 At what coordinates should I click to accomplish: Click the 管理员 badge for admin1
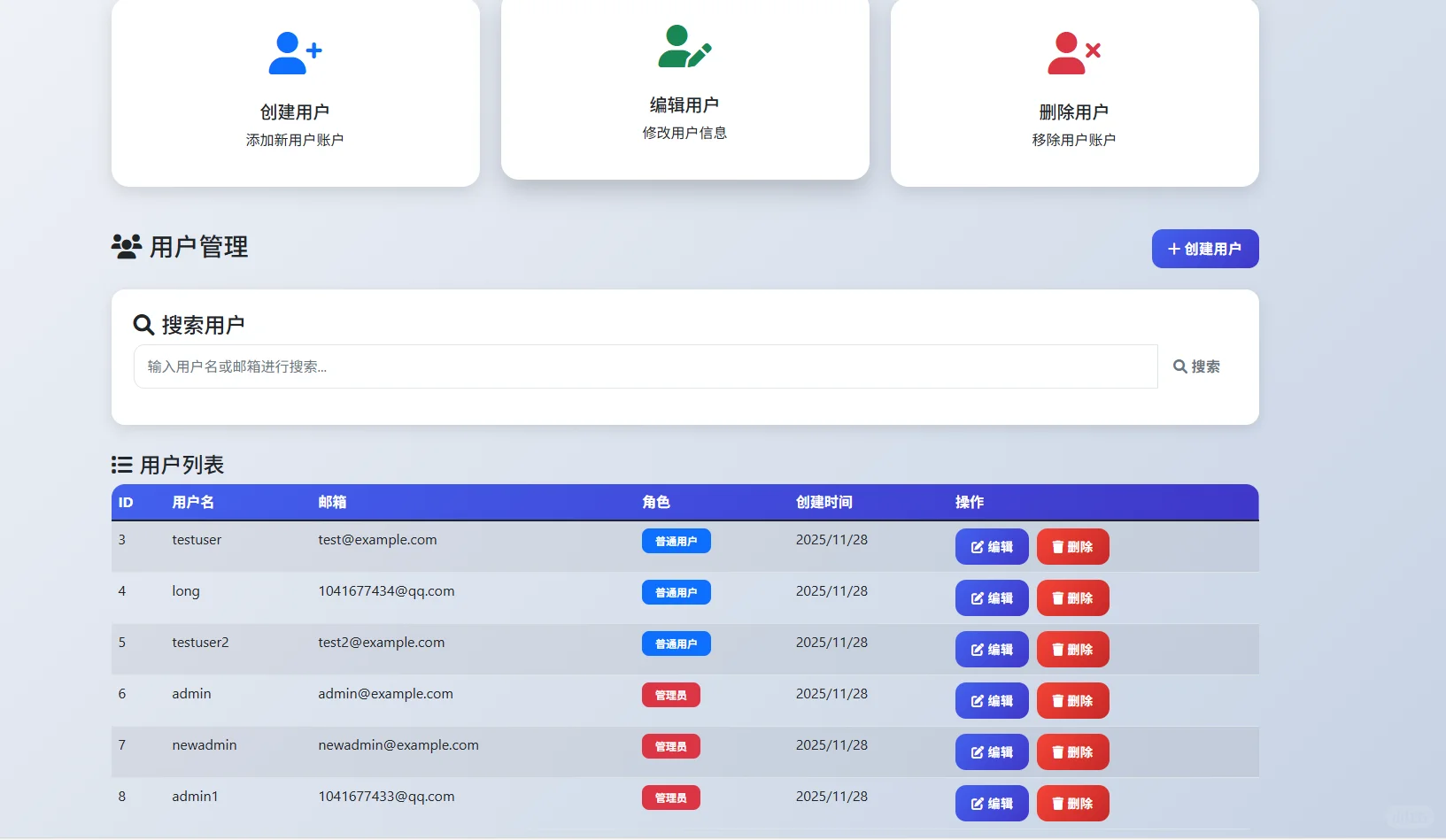(x=670, y=798)
